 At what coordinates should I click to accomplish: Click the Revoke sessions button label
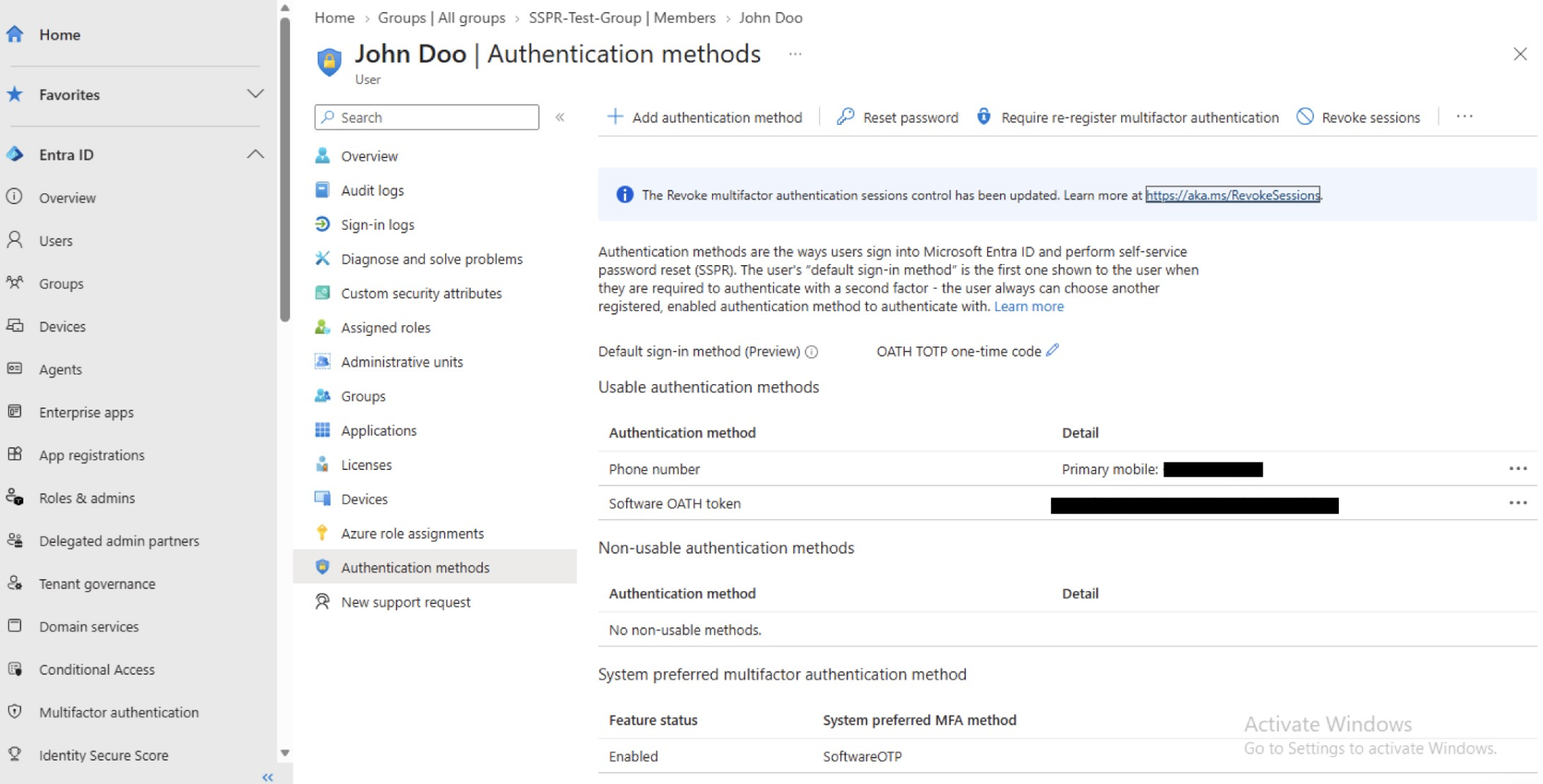pyautogui.click(x=1370, y=117)
